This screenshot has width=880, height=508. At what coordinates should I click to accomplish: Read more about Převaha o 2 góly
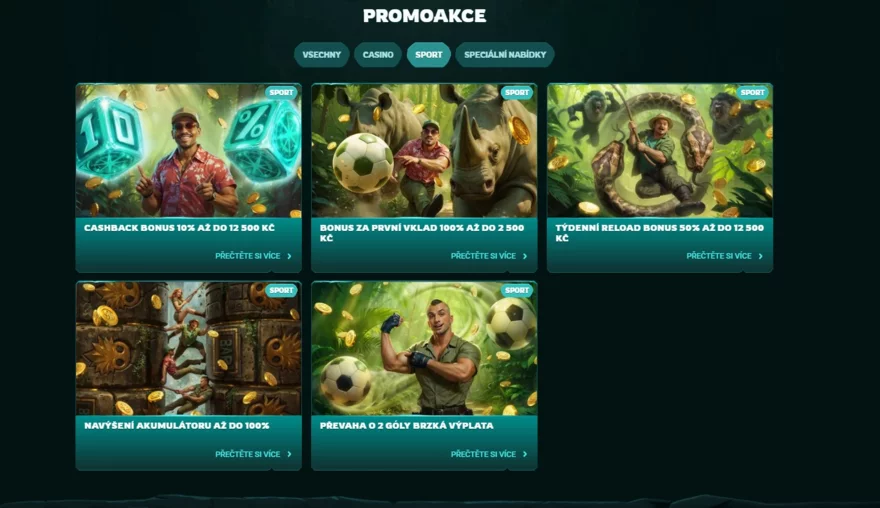[489, 454]
